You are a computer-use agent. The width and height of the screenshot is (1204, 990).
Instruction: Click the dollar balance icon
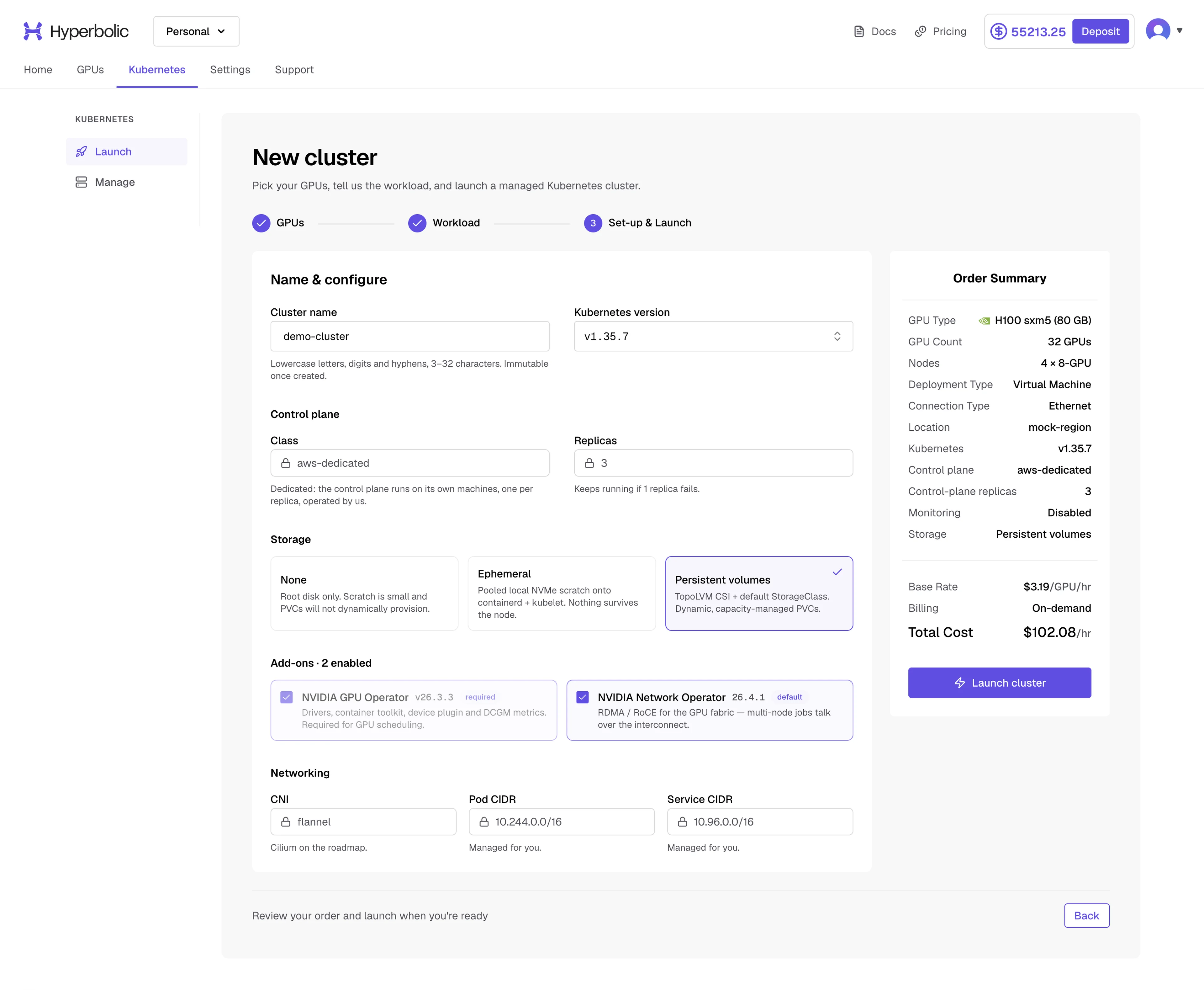click(999, 31)
